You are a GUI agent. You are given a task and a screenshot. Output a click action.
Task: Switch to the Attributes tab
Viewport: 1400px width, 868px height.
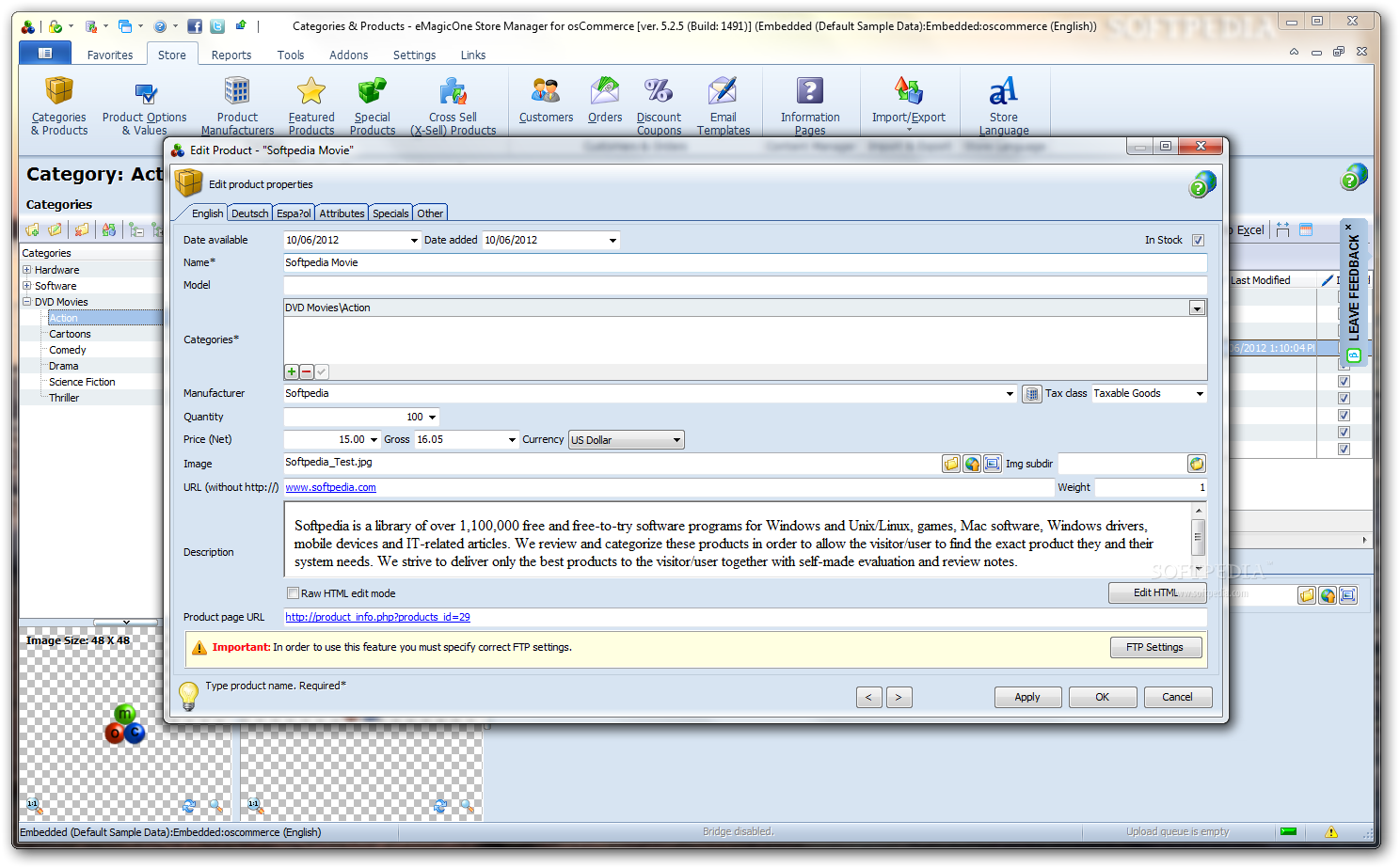click(342, 213)
